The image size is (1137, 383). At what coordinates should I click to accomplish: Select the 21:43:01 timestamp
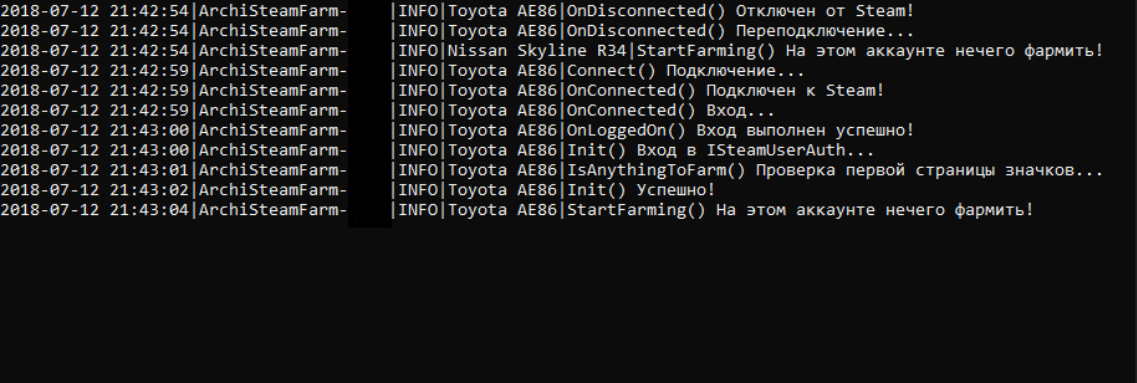[x=150, y=170]
